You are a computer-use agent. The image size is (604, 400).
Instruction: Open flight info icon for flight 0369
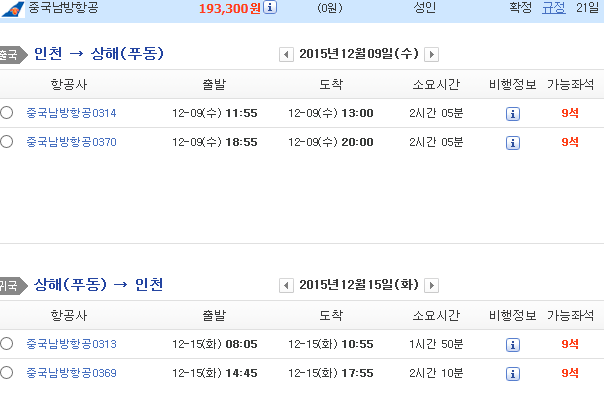[513, 374]
